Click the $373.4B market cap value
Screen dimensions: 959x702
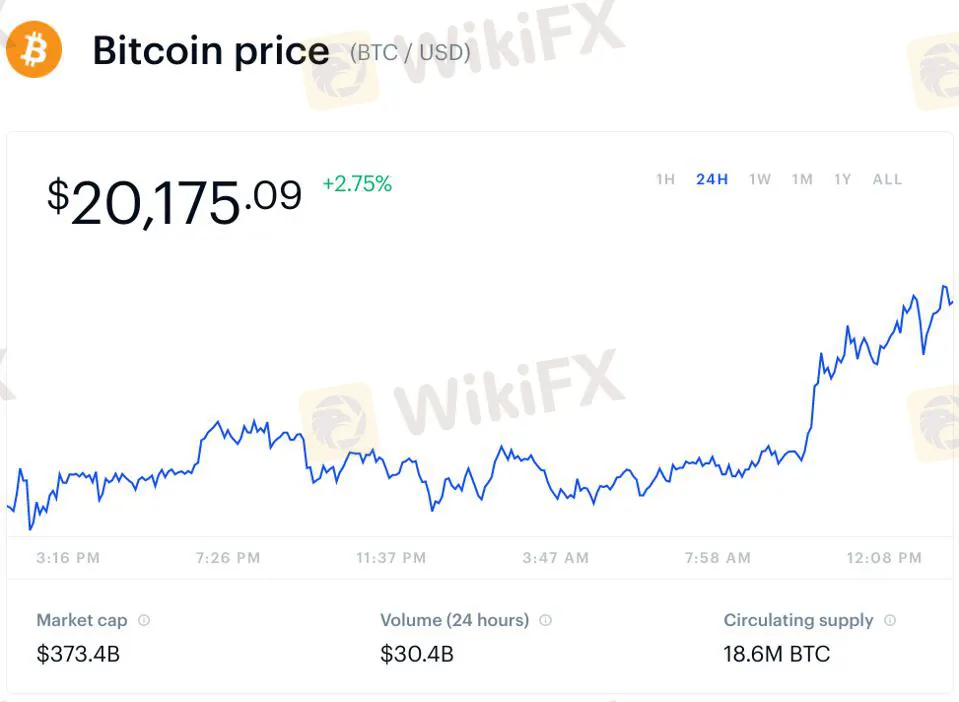(x=78, y=655)
